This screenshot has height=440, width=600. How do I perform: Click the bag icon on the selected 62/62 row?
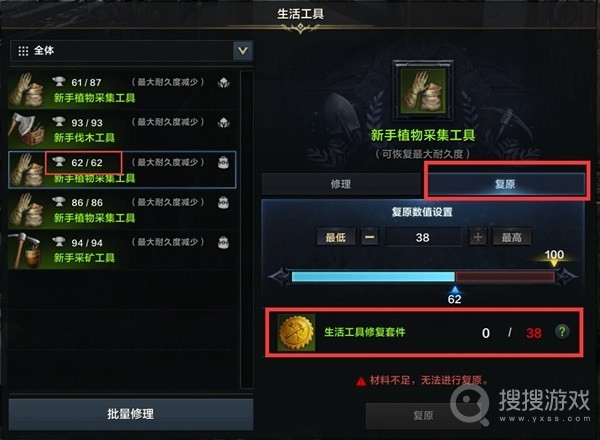(x=223, y=162)
